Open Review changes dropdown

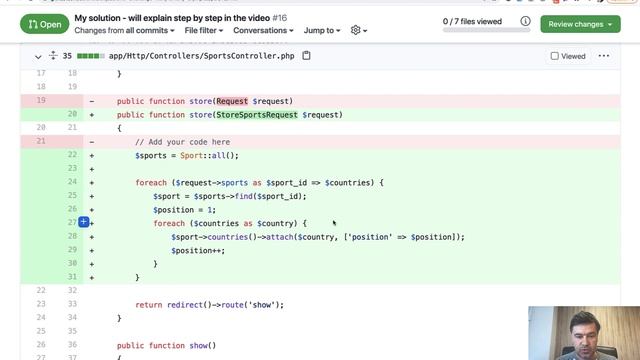coord(580,24)
